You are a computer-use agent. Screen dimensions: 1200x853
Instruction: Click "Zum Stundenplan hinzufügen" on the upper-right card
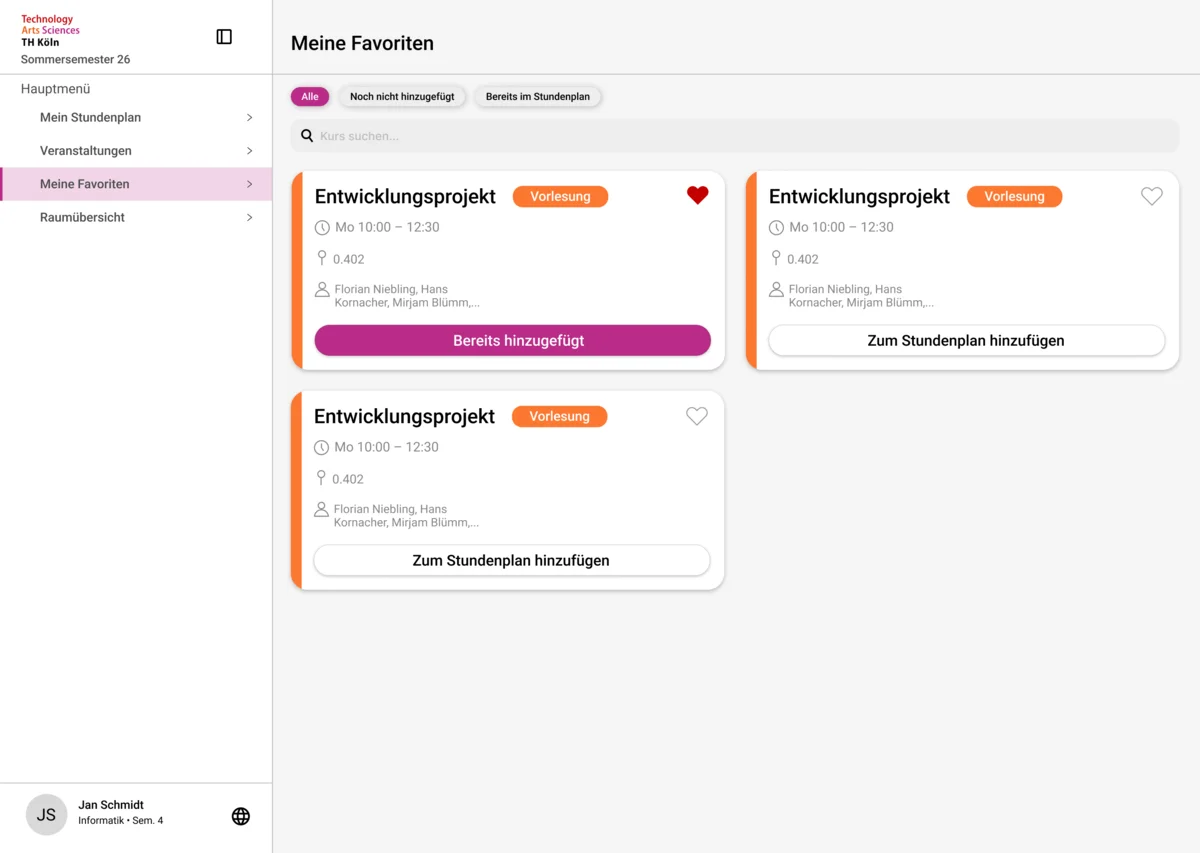[x=966, y=341]
